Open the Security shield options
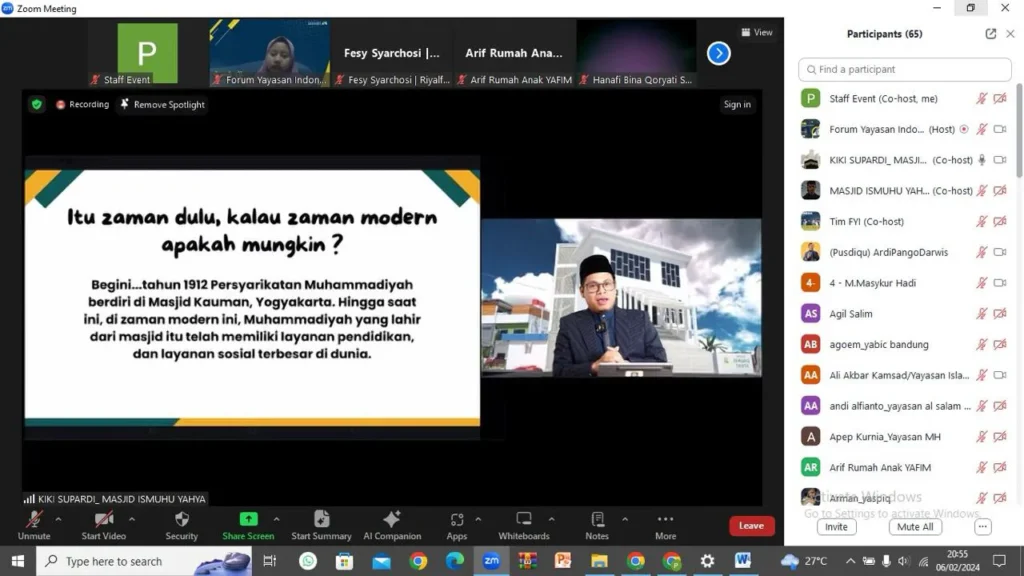The width and height of the screenshot is (1024, 576). click(182, 525)
